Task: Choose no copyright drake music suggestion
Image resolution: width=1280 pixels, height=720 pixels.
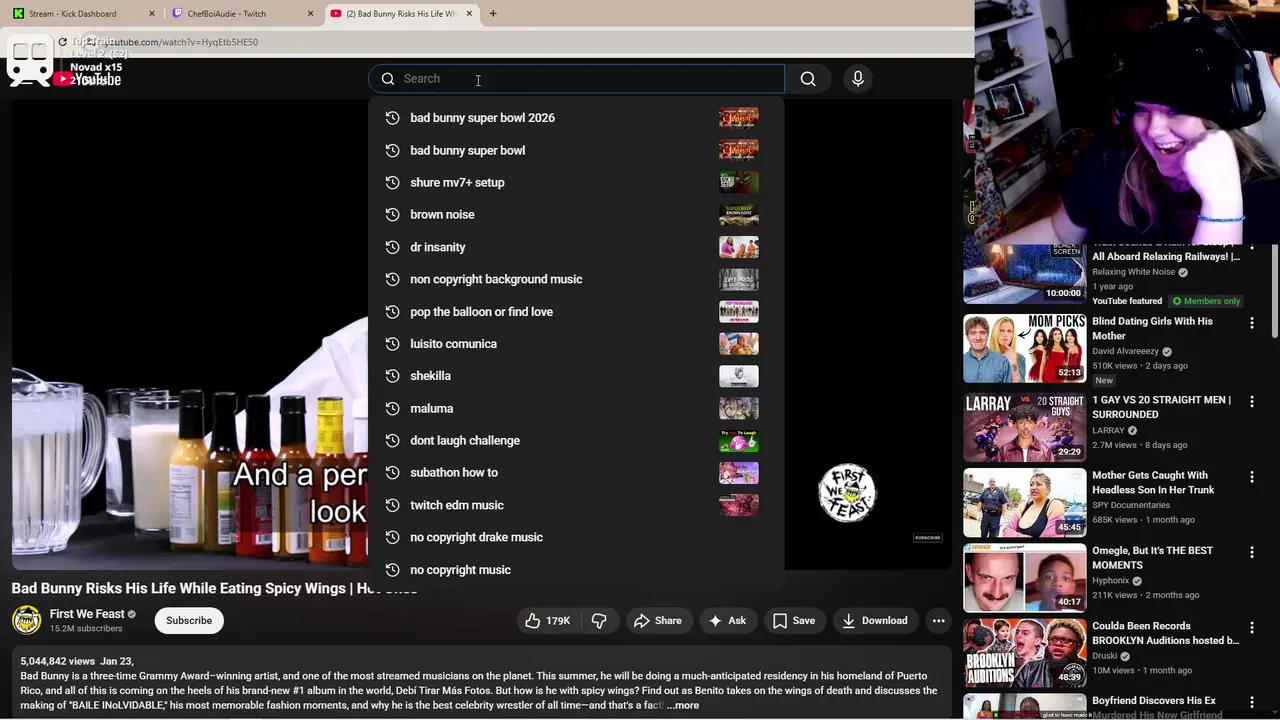Action: click(577, 537)
